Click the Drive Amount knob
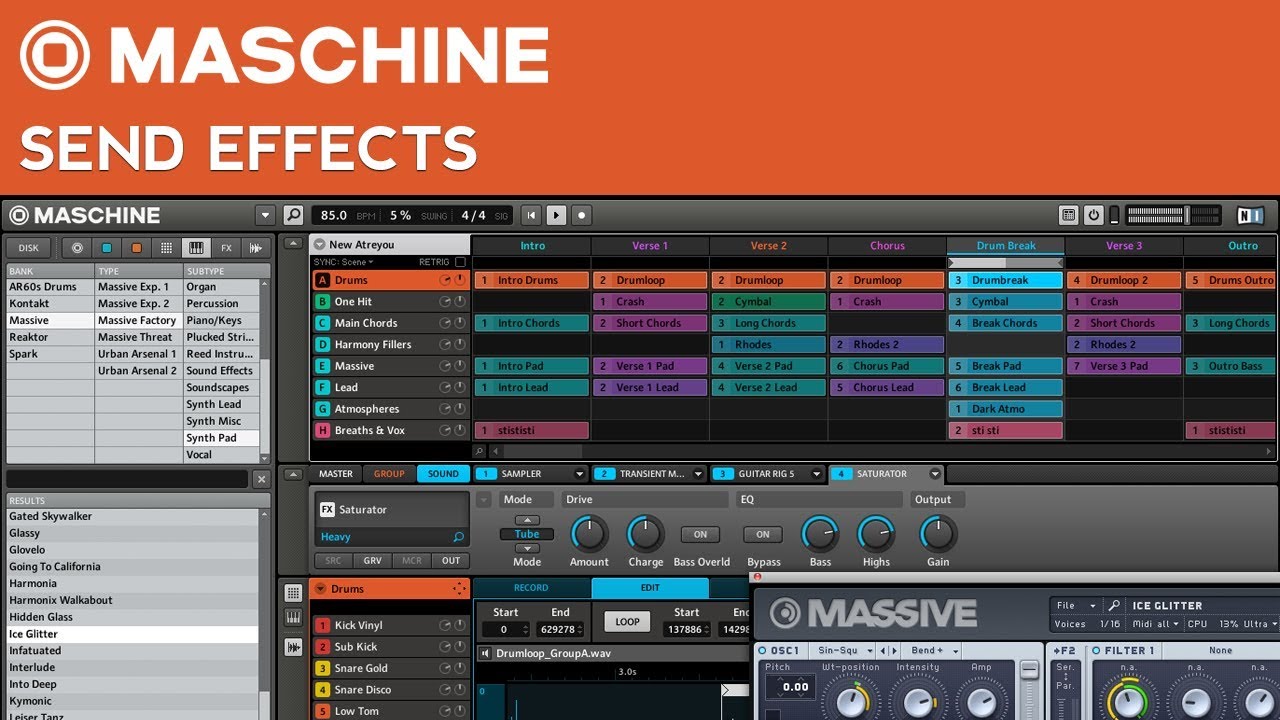The width and height of the screenshot is (1280, 720). (589, 534)
